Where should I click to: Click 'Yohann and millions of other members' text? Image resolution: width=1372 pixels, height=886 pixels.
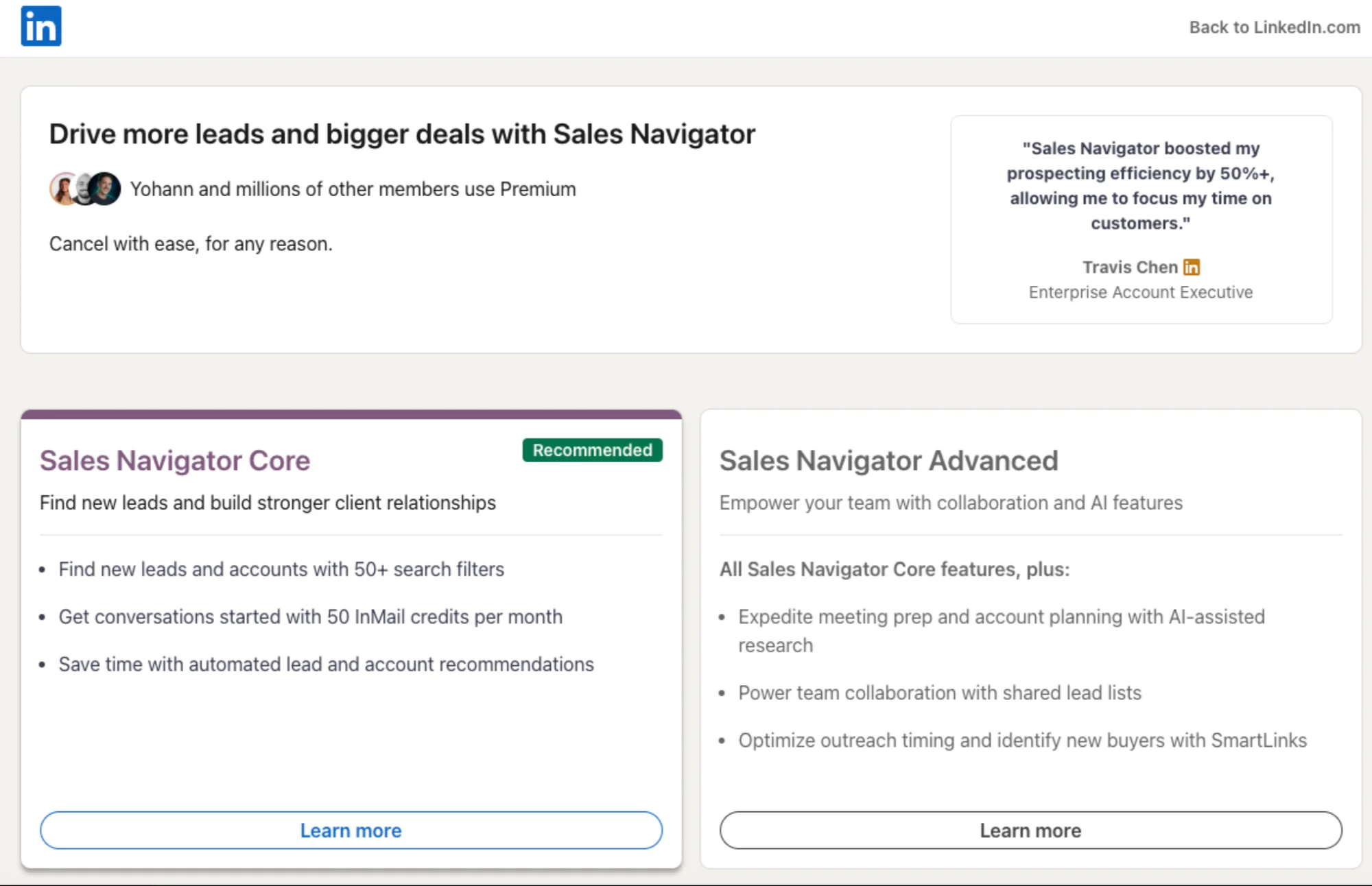[x=353, y=189]
